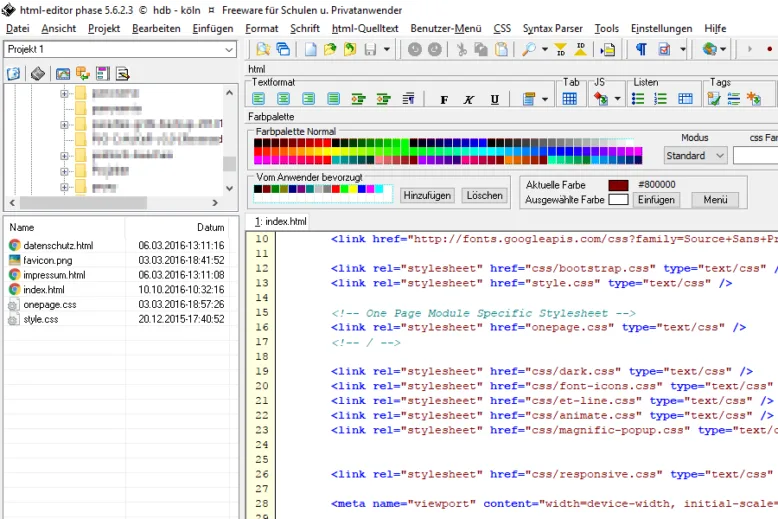Open the dropdown arrow next to the checkbox document icon
The height and width of the screenshot is (519, 778).
[x=683, y=49]
